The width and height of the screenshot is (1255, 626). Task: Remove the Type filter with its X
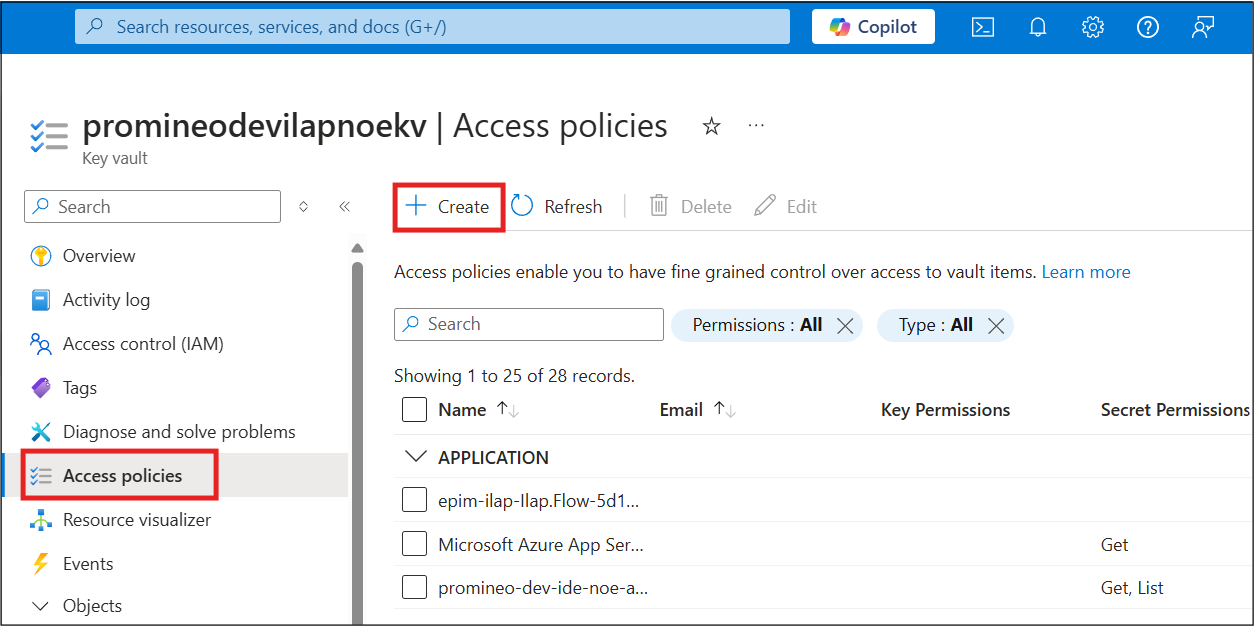[995, 325]
